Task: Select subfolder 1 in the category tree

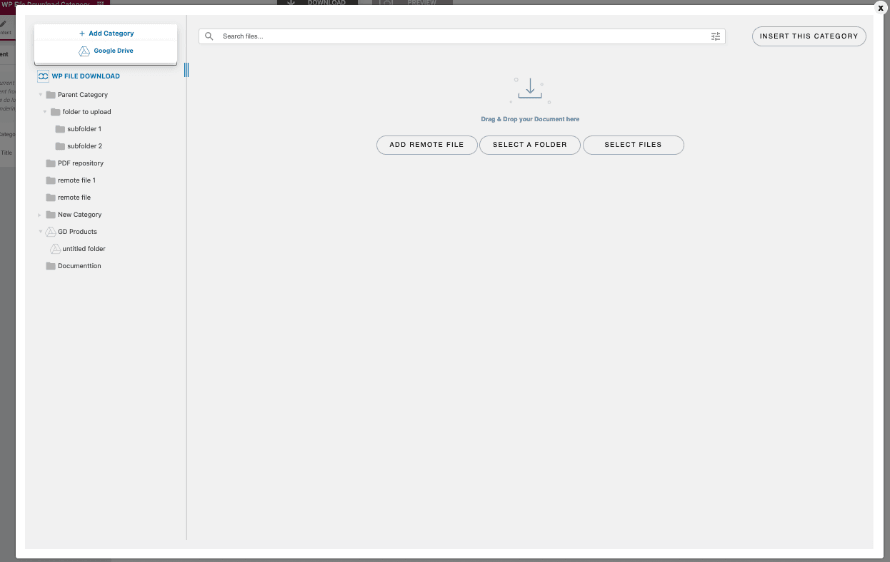Action: (x=84, y=129)
